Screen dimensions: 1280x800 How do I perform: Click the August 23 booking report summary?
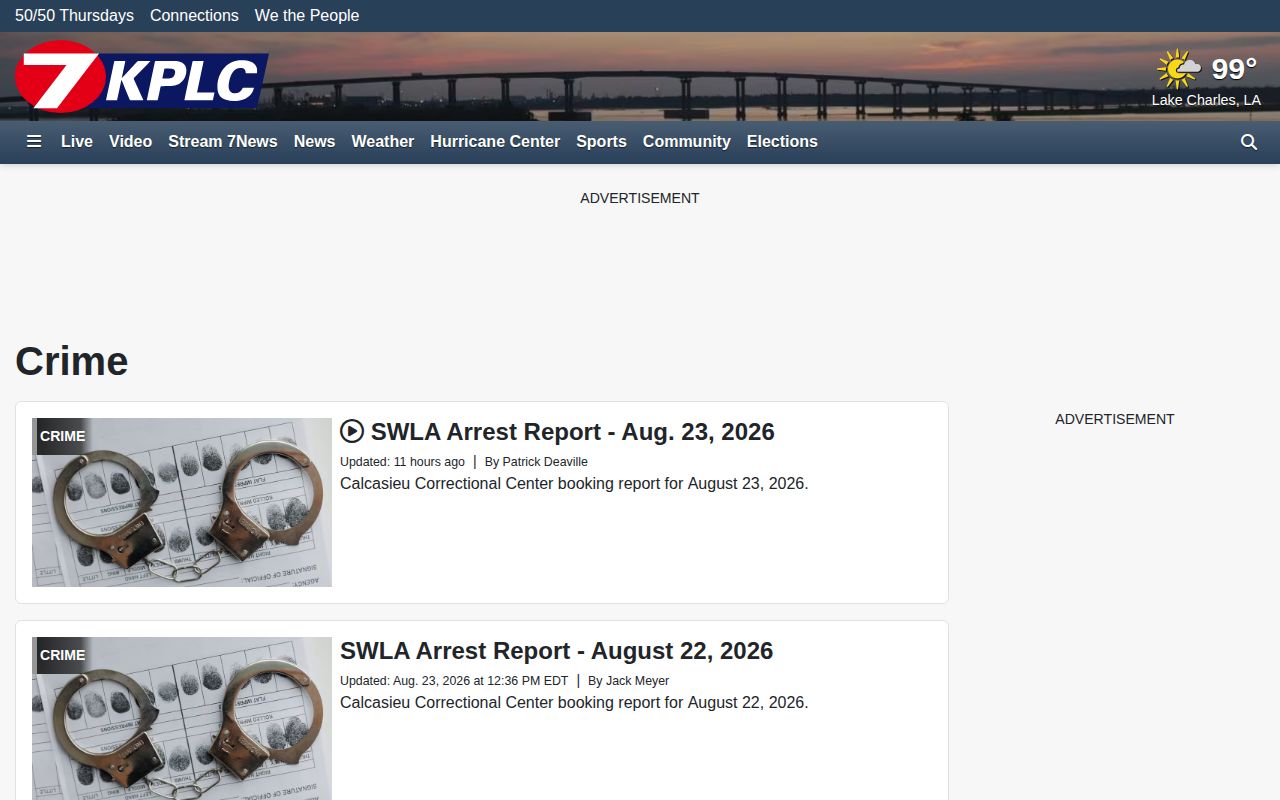574,484
